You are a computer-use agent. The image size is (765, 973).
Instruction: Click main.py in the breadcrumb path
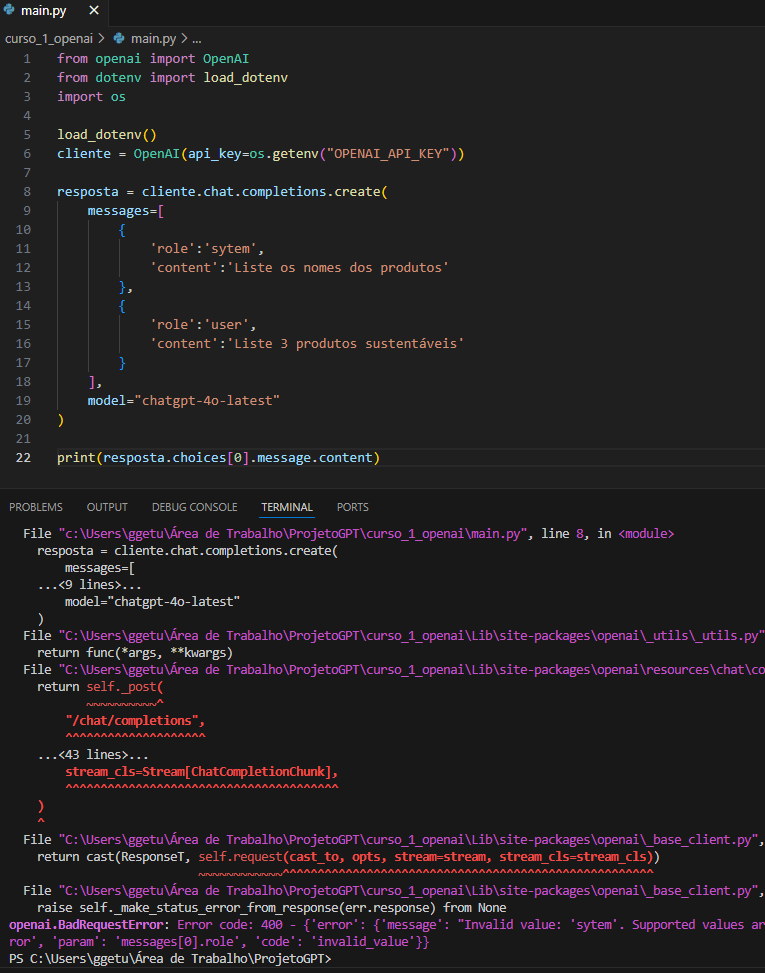coord(154,38)
